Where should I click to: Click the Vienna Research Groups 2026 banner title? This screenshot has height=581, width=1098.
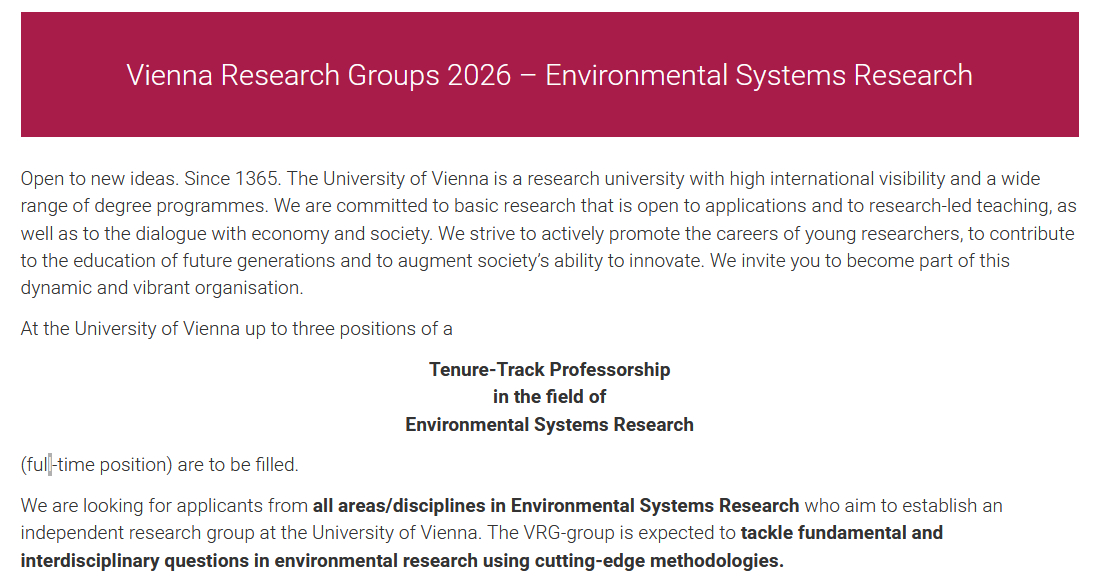549,75
